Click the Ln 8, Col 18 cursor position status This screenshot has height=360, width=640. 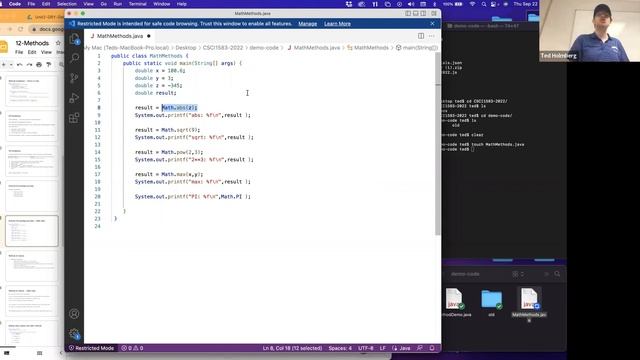tap(292, 348)
